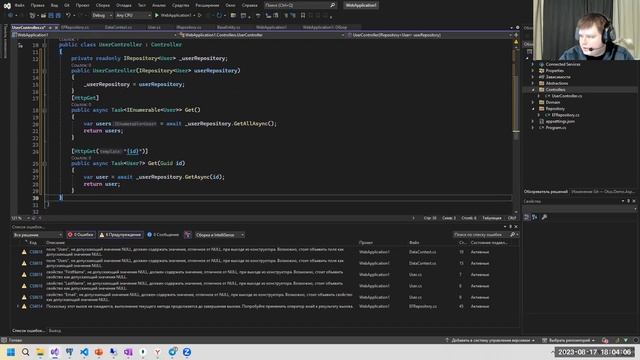Select Program.cs in Solution Explorer
The height and width of the screenshot is (360, 640).
click(555, 128)
